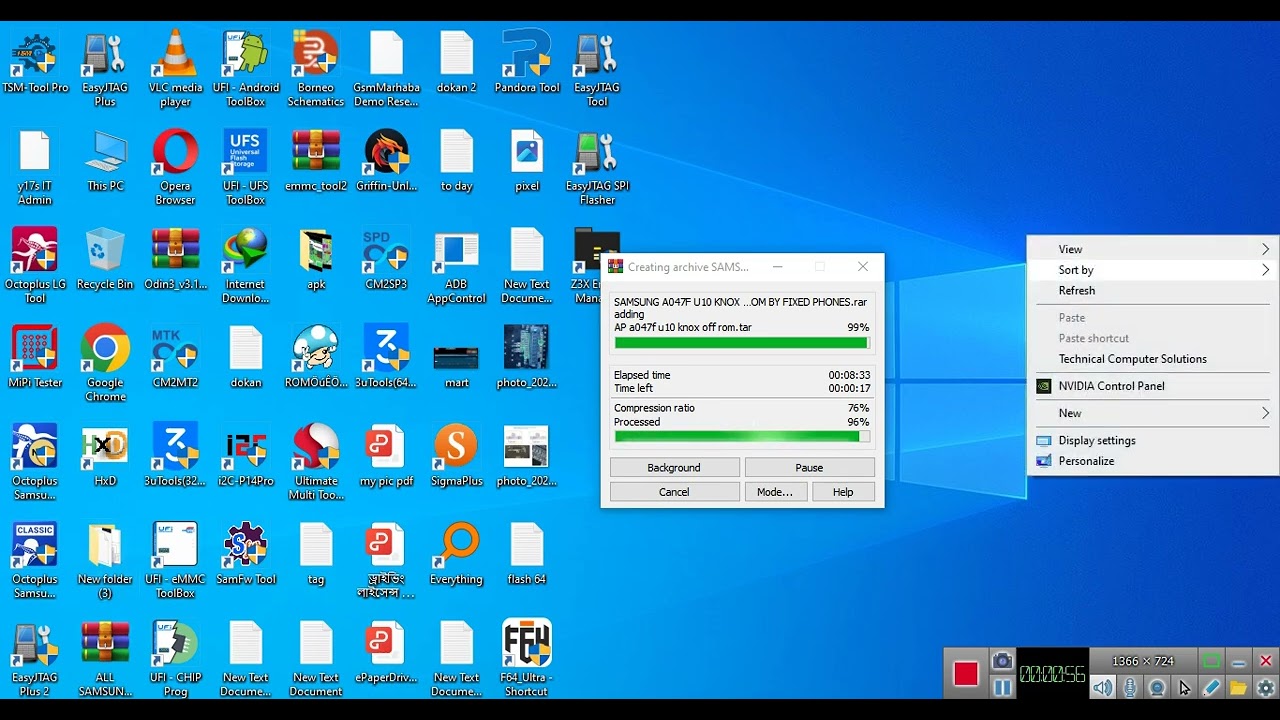Expand the Sort by submenu arrow

tap(1265, 270)
